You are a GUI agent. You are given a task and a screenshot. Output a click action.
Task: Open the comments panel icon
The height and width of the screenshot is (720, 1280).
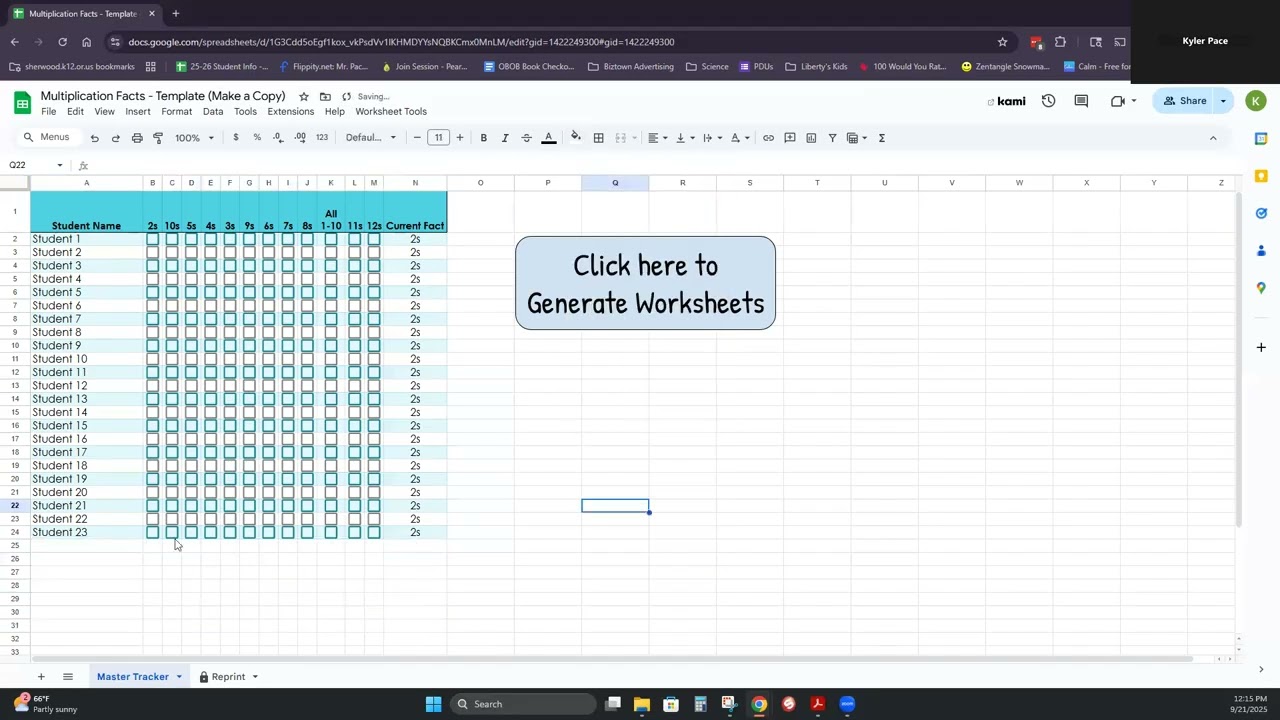pos(1081,101)
